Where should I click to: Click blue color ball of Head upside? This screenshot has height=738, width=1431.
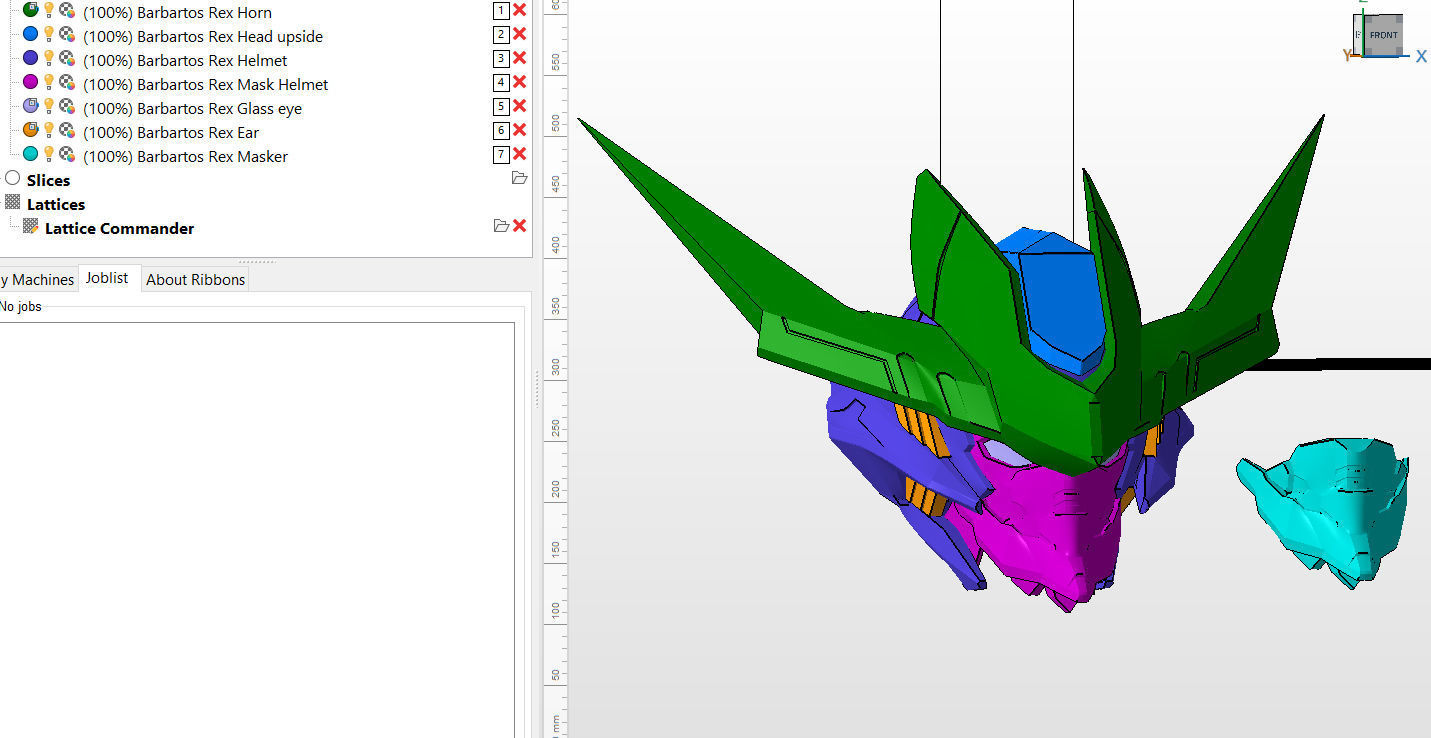click(x=30, y=34)
